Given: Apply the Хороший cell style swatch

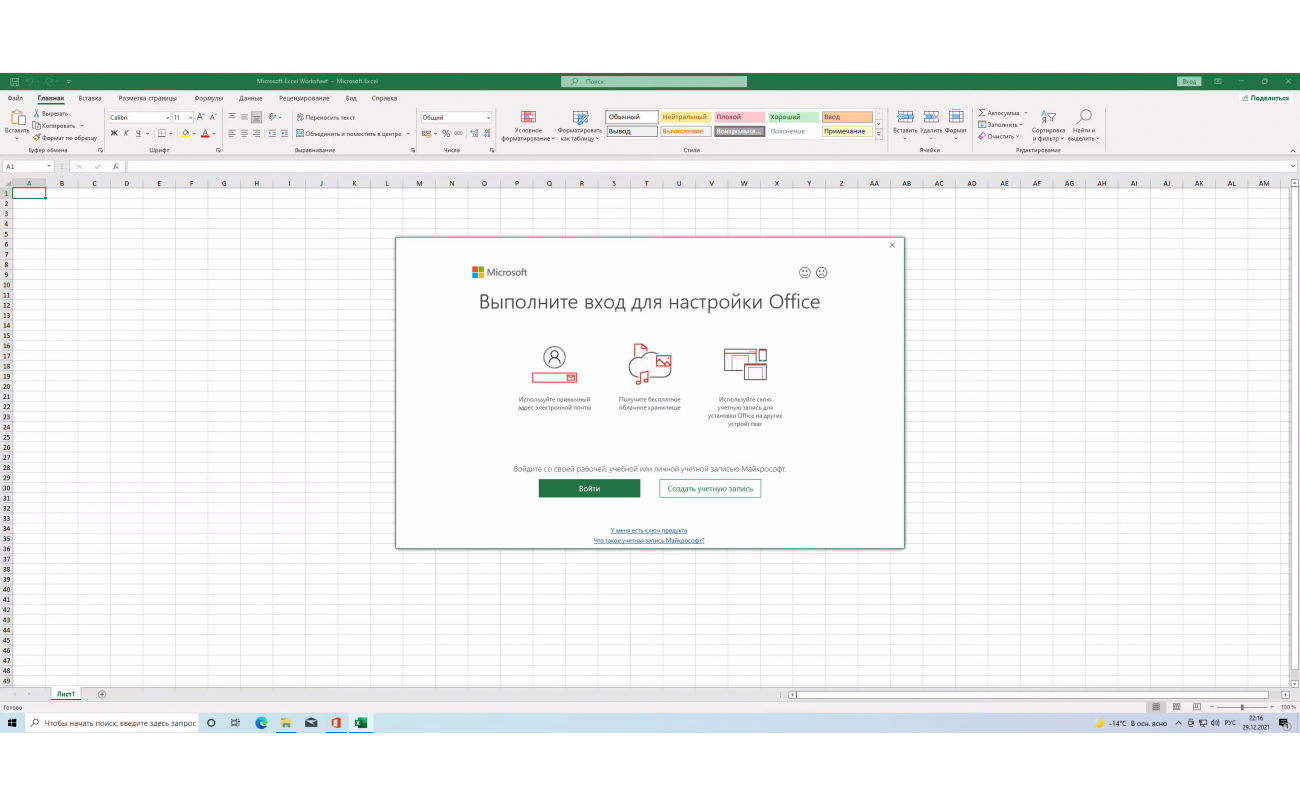Looking at the screenshot, I should coord(794,117).
